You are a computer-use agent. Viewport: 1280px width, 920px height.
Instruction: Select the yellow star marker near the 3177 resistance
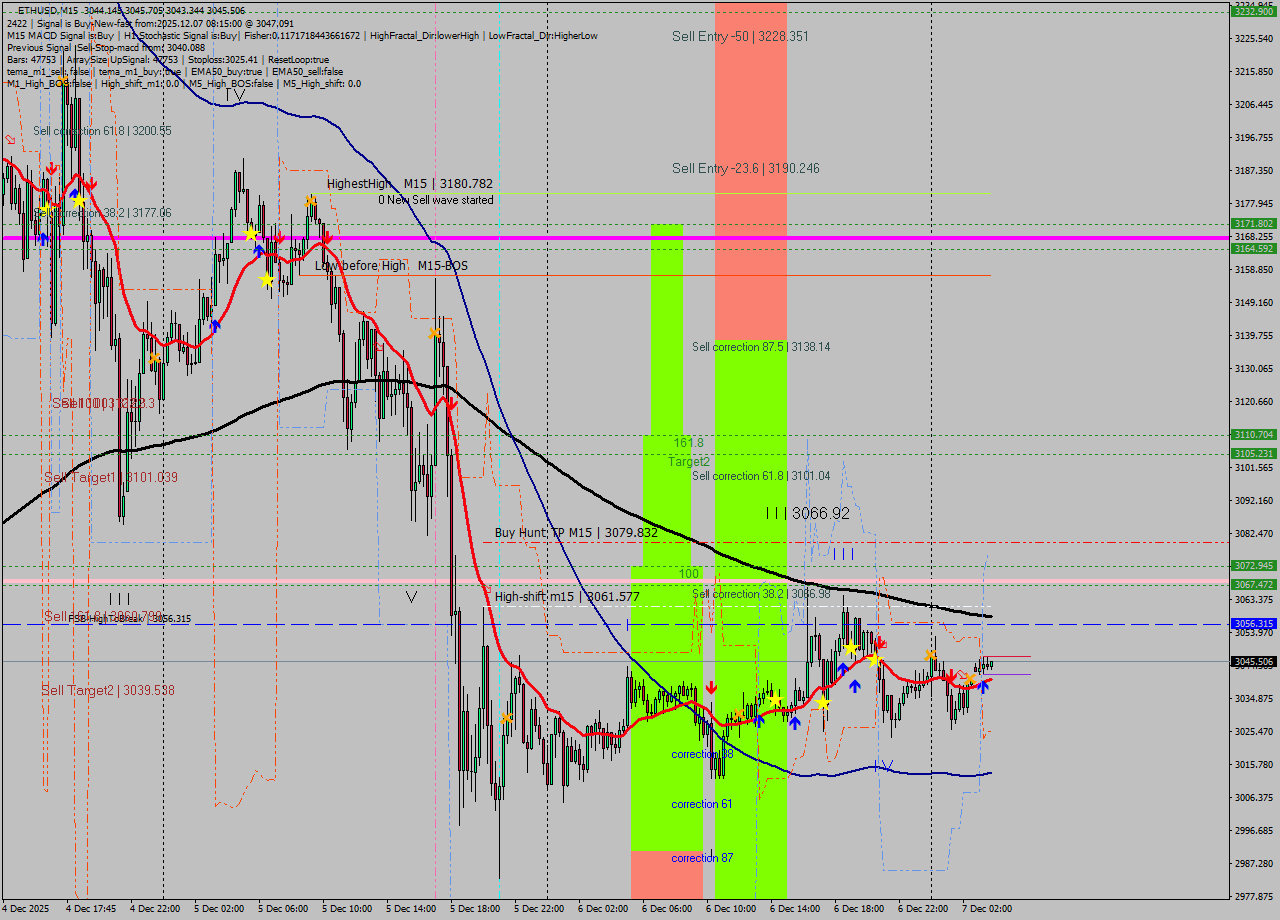(x=80, y=201)
